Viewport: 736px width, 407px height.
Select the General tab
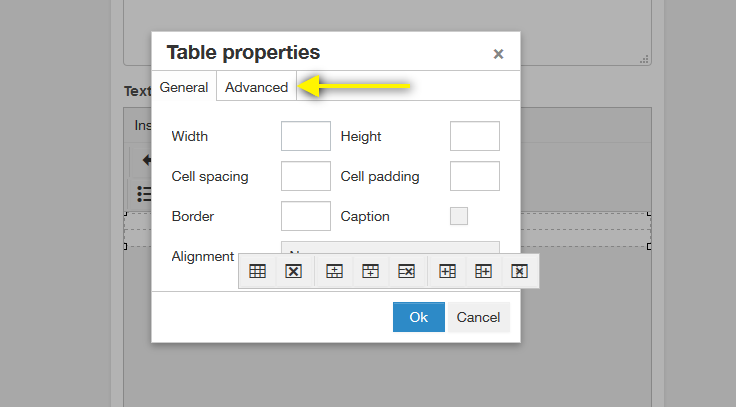[184, 87]
